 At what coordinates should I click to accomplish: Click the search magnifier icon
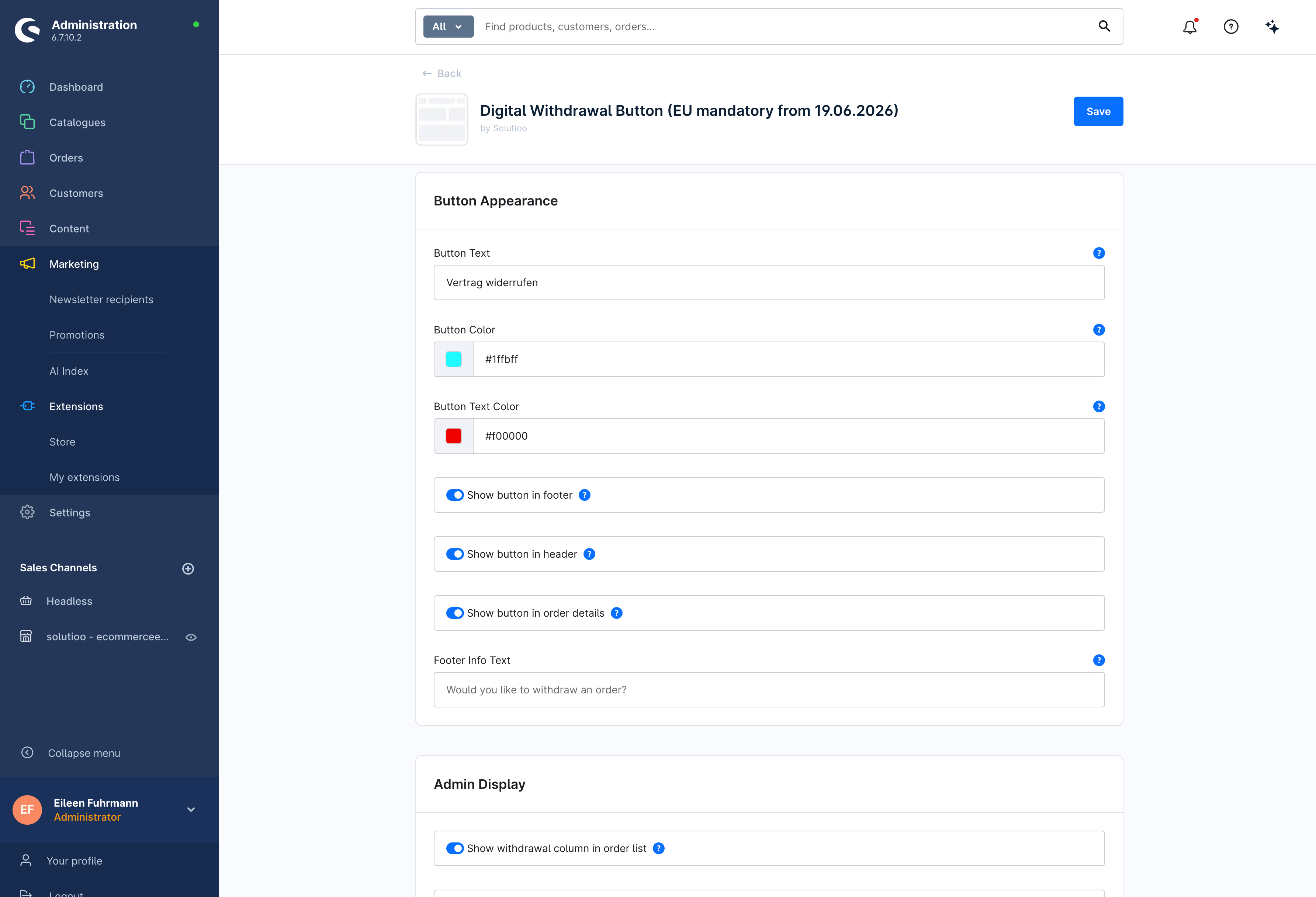(x=1104, y=26)
